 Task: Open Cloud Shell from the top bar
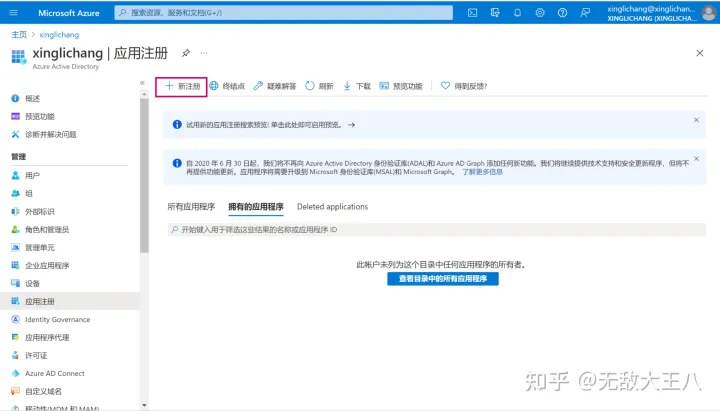click(473, 13)
